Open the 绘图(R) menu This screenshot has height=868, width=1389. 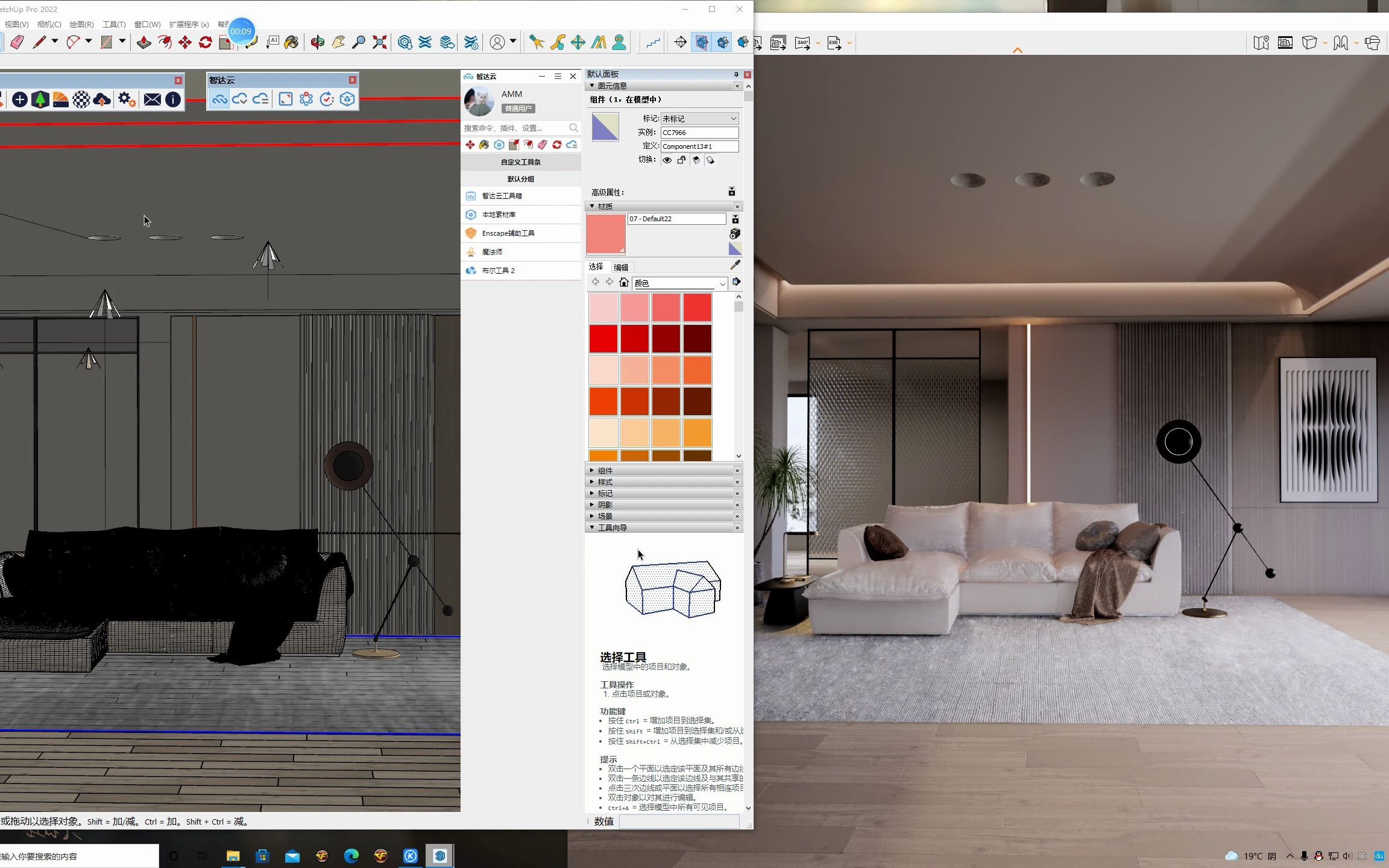pyautogui.click(x=81, y=24)
